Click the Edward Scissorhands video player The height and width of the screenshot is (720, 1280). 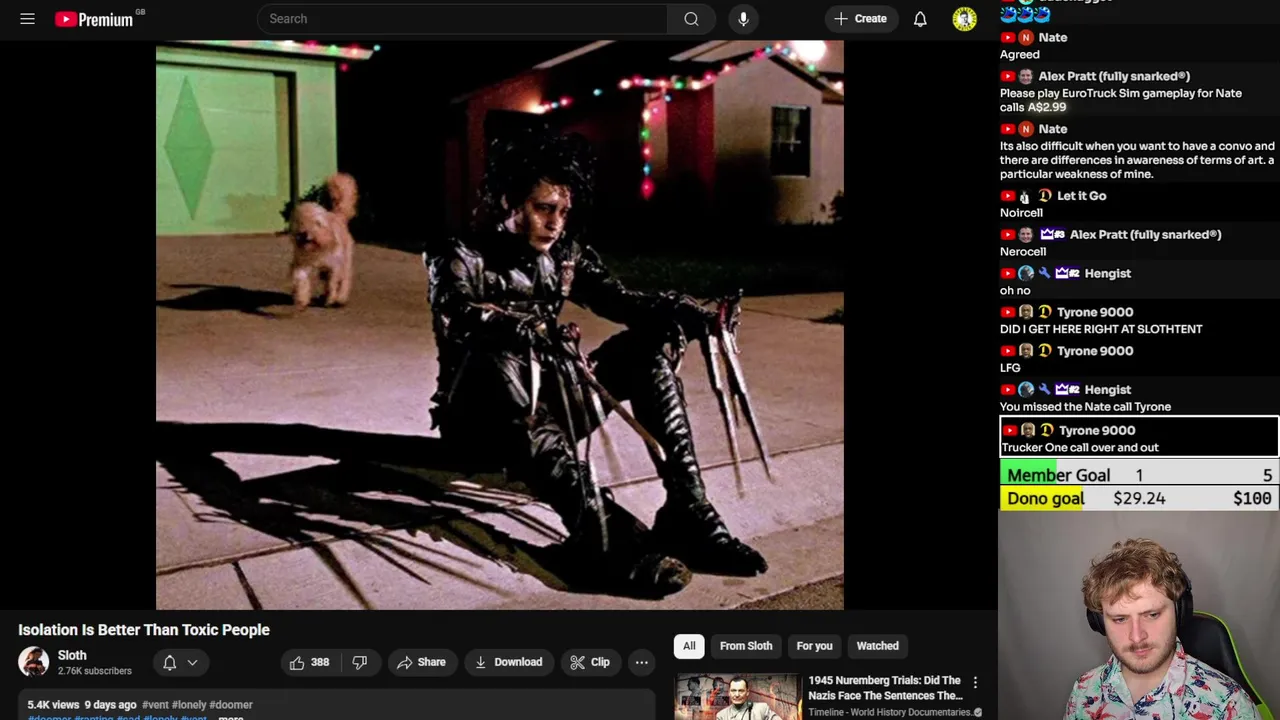coord(500,325)
